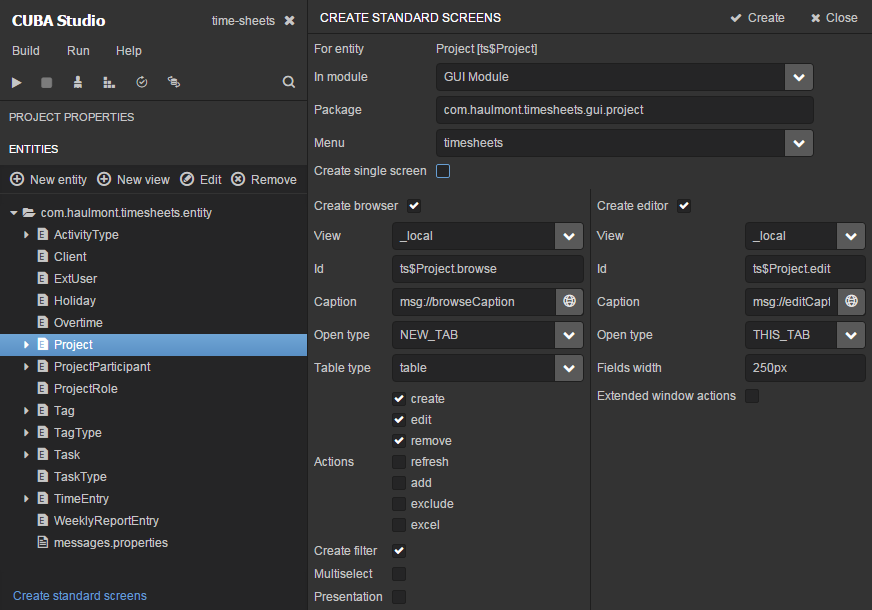Expand the Tag tree node
The width and height of the screenshot is (872, 610).
[x=26, y=410]
